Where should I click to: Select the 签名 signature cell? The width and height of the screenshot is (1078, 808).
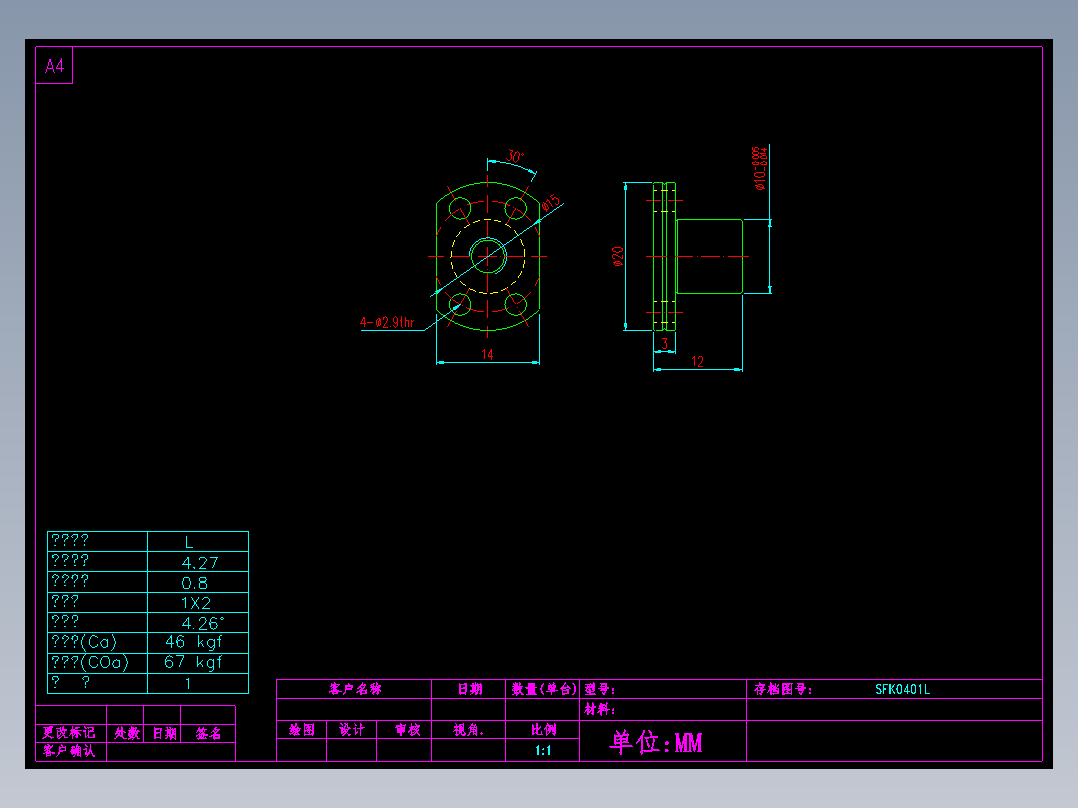coord(208,733)
